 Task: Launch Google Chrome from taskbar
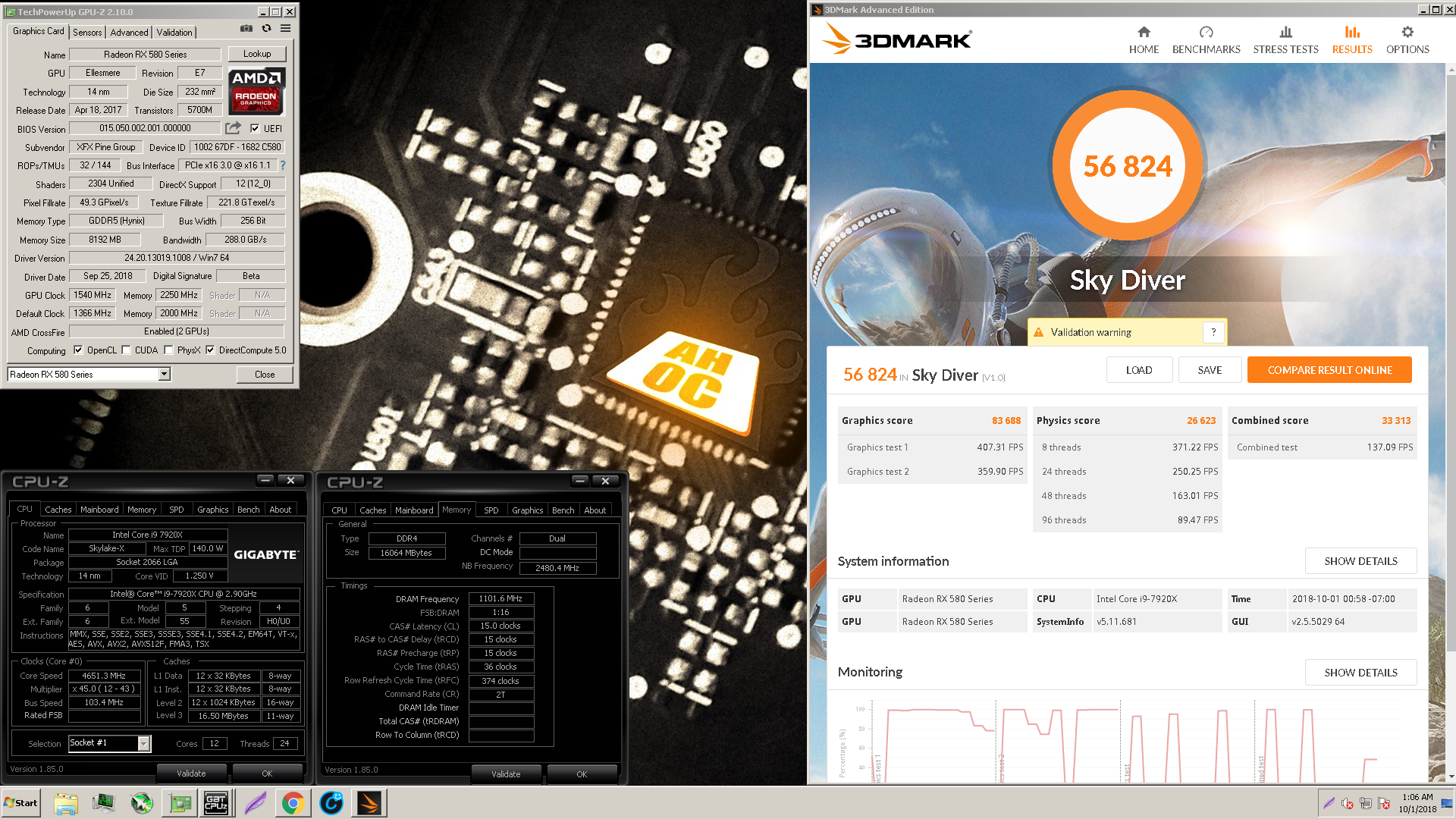[x=293, y=803]
